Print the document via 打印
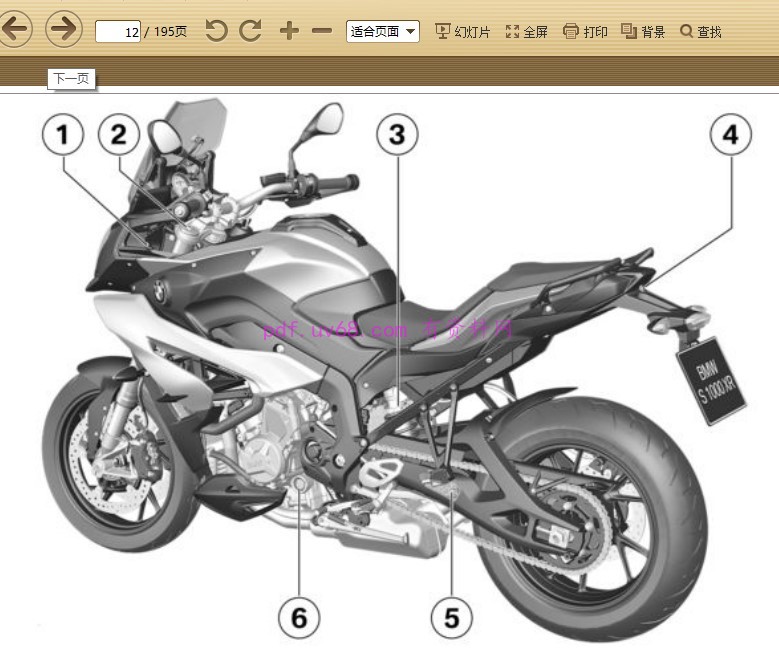The height and width of the screenshot is (653, 779). [x=585, y=32]
